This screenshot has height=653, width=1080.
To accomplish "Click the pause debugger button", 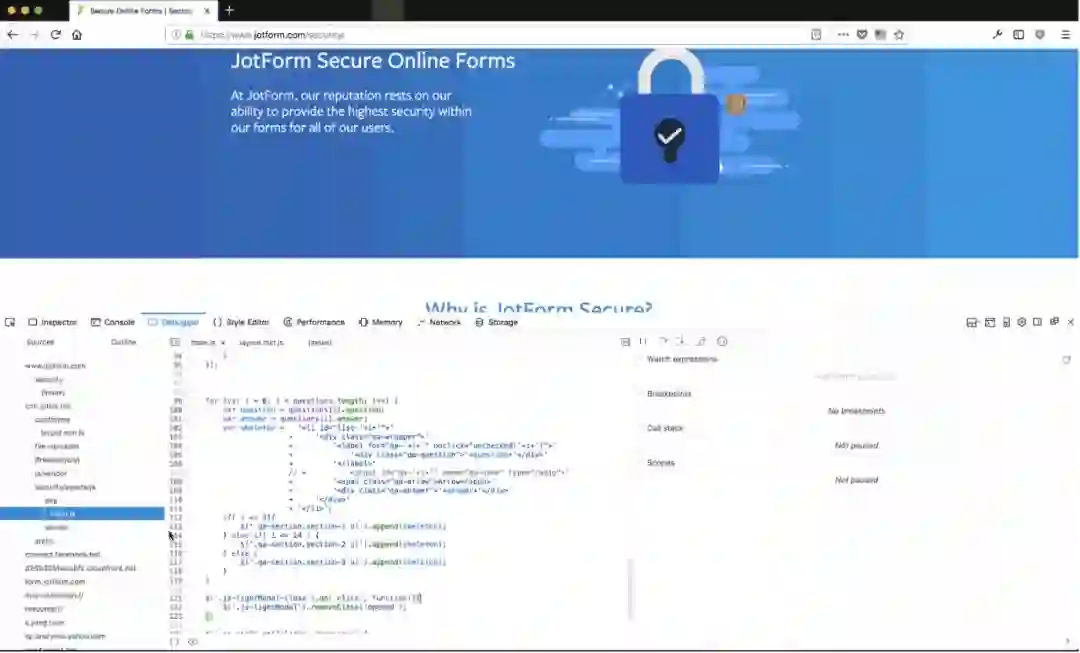I will pyautogui.click(x=643, y=341).
